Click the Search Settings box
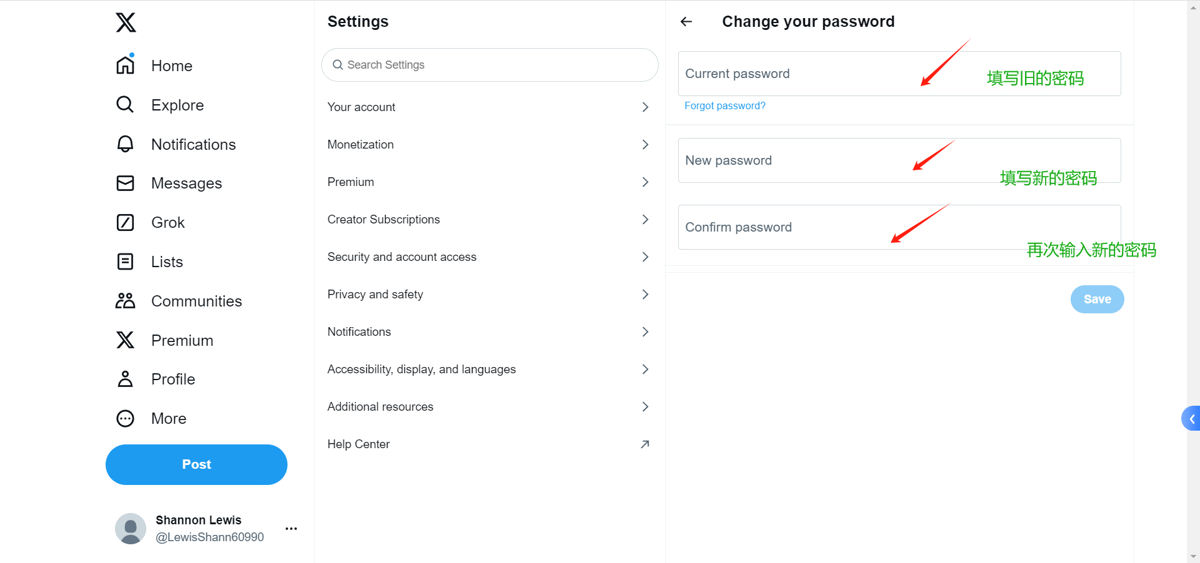Image resolution: width=1200 pixels, height=563 pixels. pyautogui.click(x=490, y=65)
